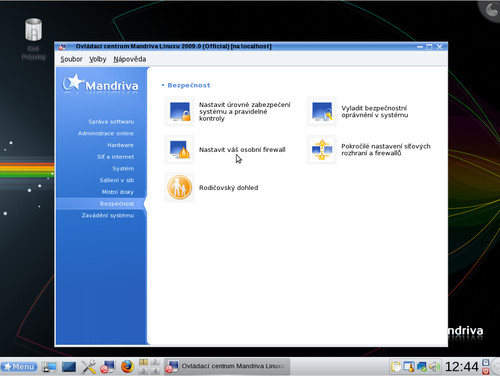Click the network status tray icon
Image resolution: width=500 pixels, height=376 pixels.
(422, 367)
